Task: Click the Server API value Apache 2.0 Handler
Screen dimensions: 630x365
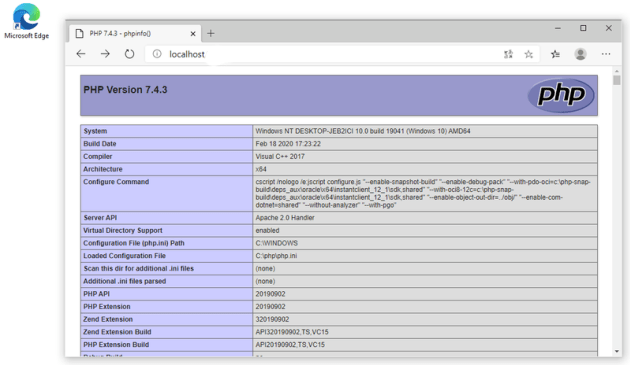Action: pos(285,218)
